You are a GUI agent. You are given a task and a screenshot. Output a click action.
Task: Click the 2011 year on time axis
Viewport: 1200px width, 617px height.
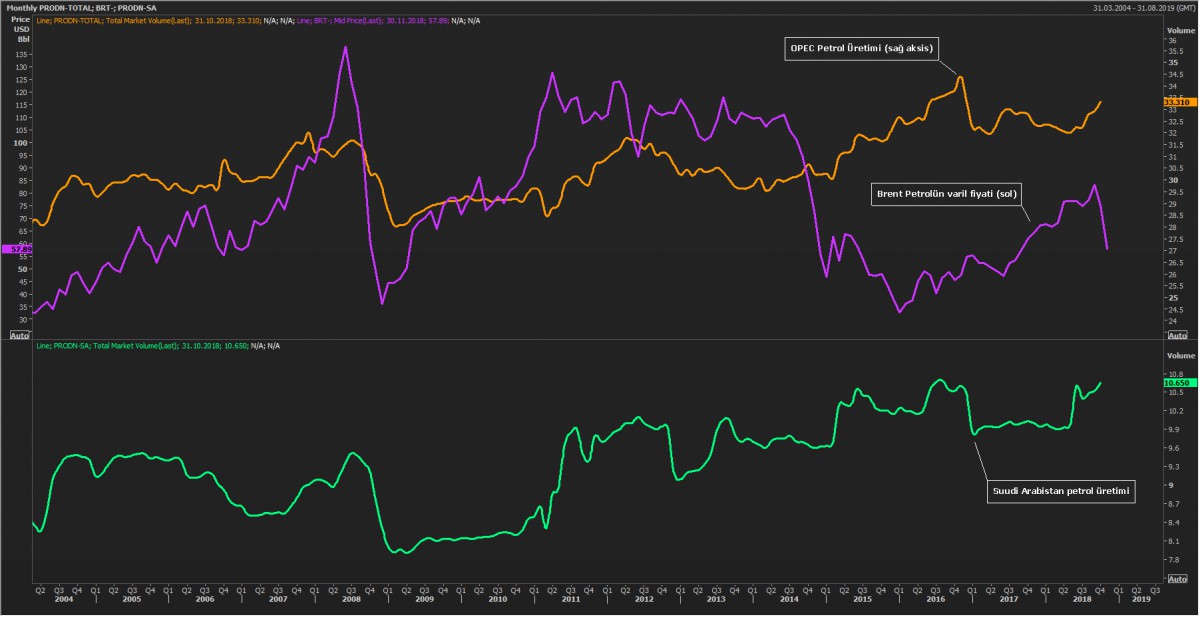[570, 598]
